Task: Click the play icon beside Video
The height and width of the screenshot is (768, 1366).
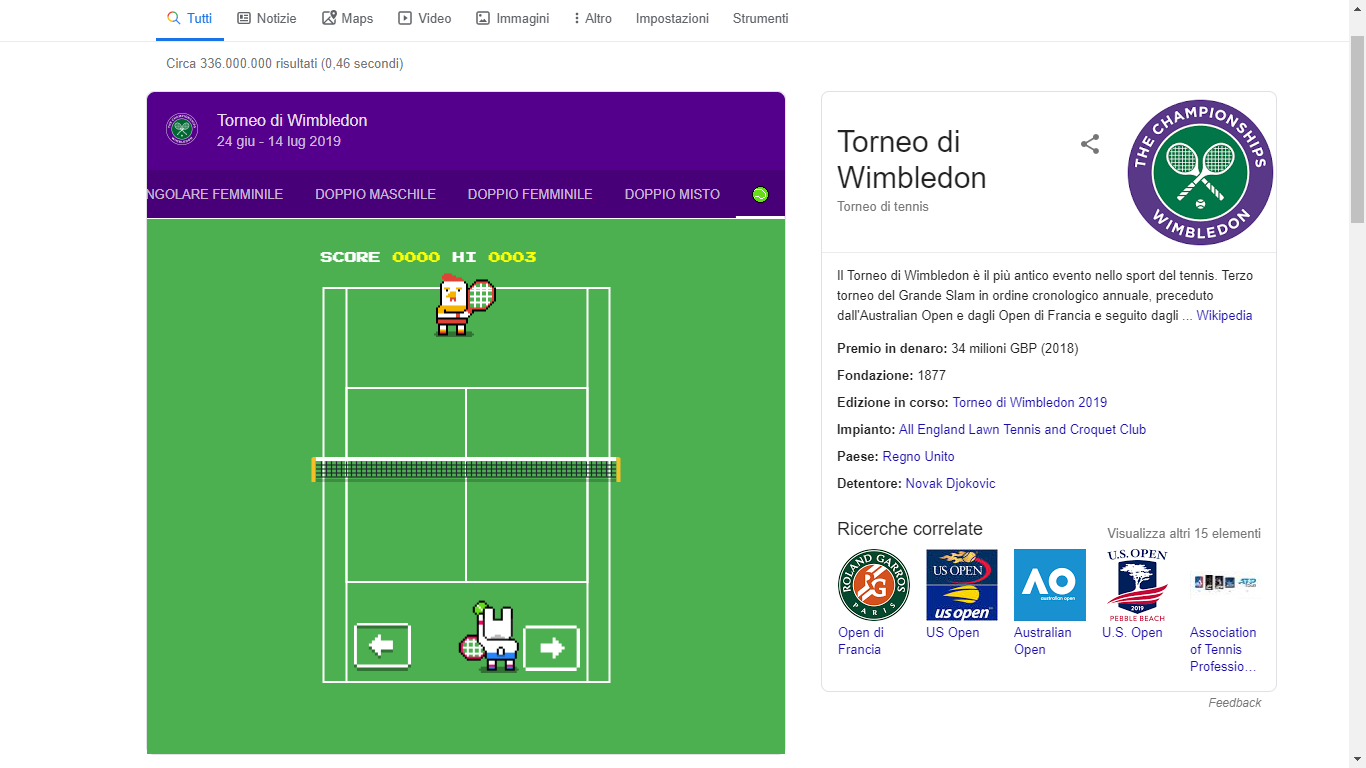Action: pos(405,18)
